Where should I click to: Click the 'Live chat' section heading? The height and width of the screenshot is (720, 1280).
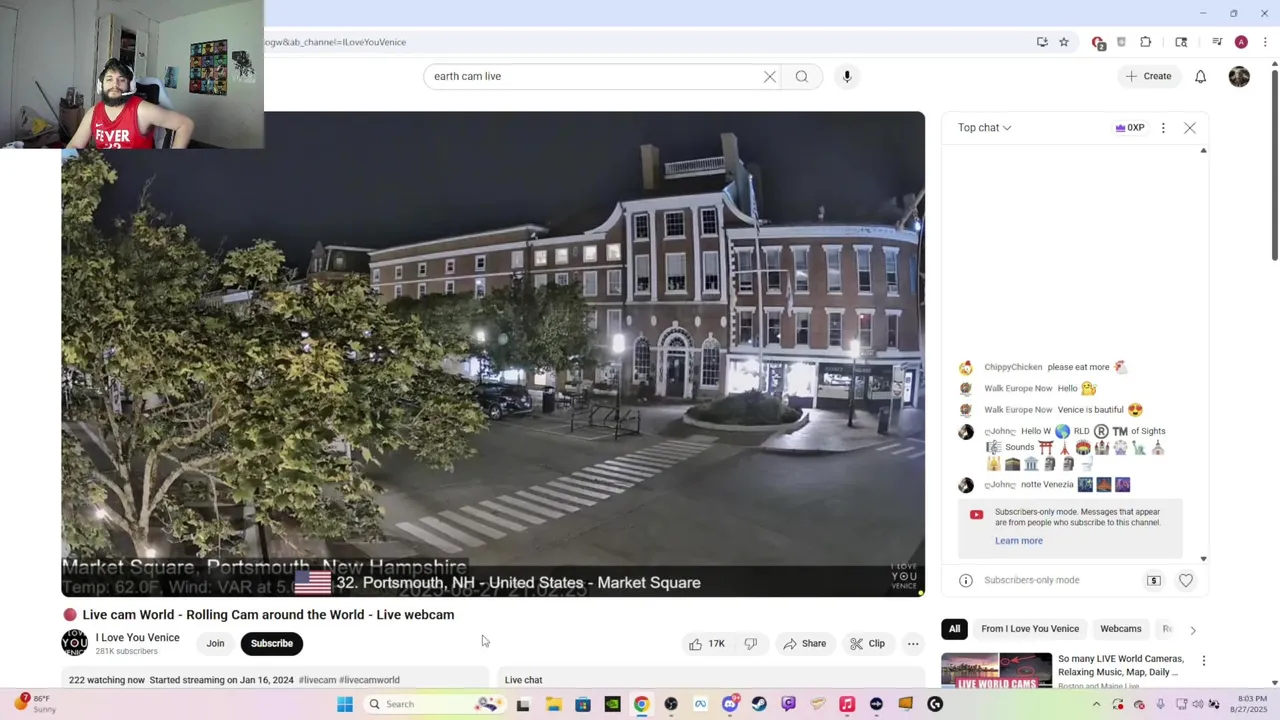(x=524, y=680)
